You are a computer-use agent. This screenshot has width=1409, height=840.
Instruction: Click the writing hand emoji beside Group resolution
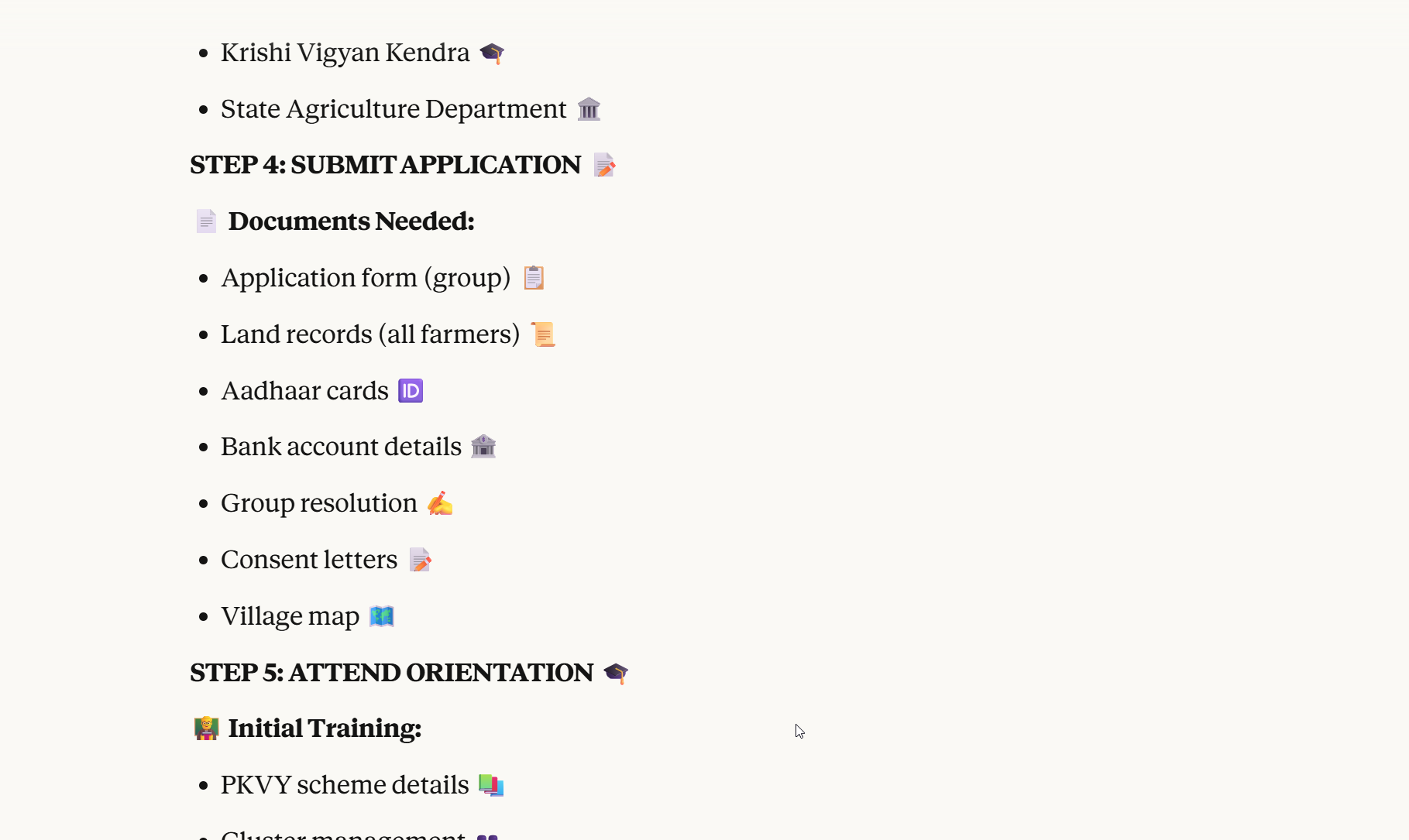[439, 503]
